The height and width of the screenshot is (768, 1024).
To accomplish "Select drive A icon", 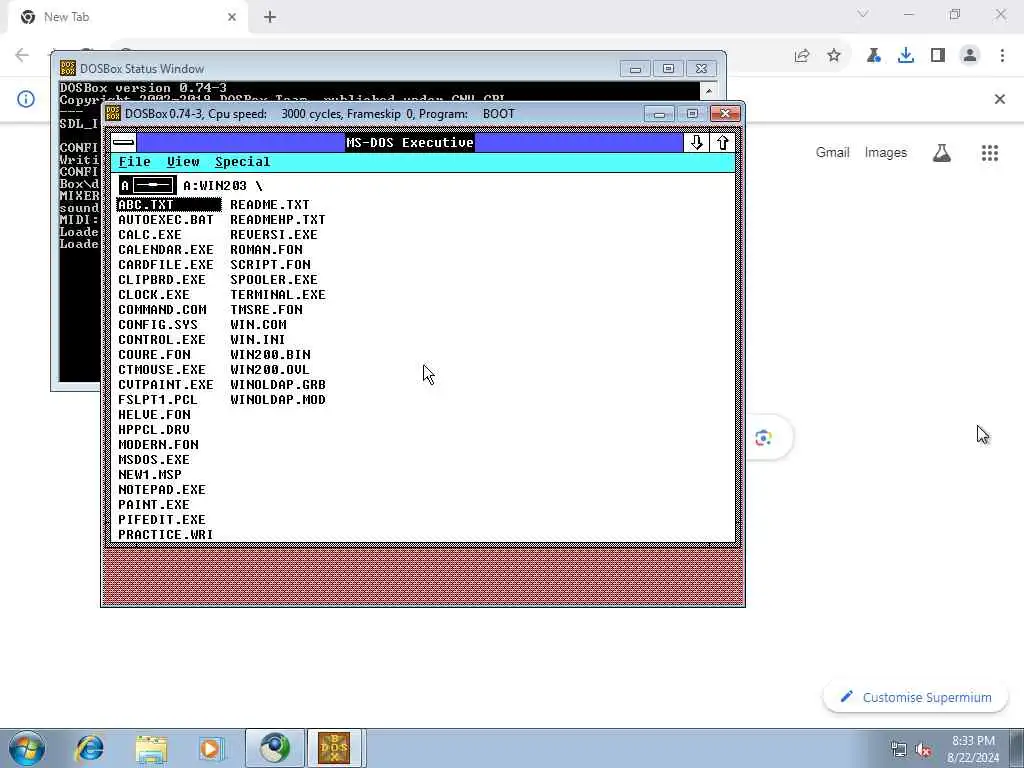I will coord(148,185).
